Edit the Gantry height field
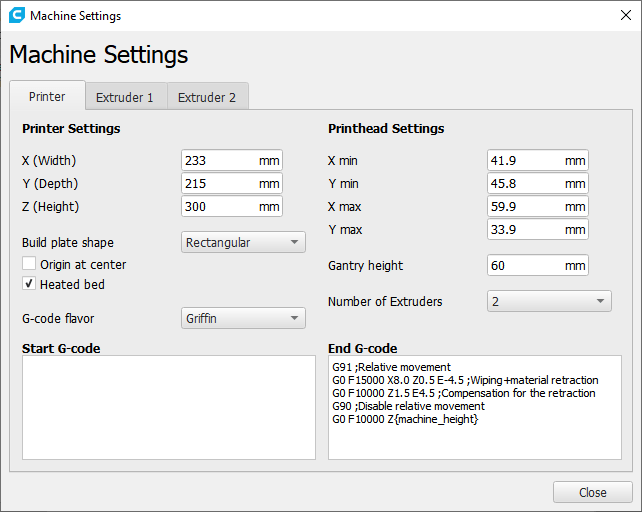The width and height of the screenshot is (642, 512). coord(538,265)
